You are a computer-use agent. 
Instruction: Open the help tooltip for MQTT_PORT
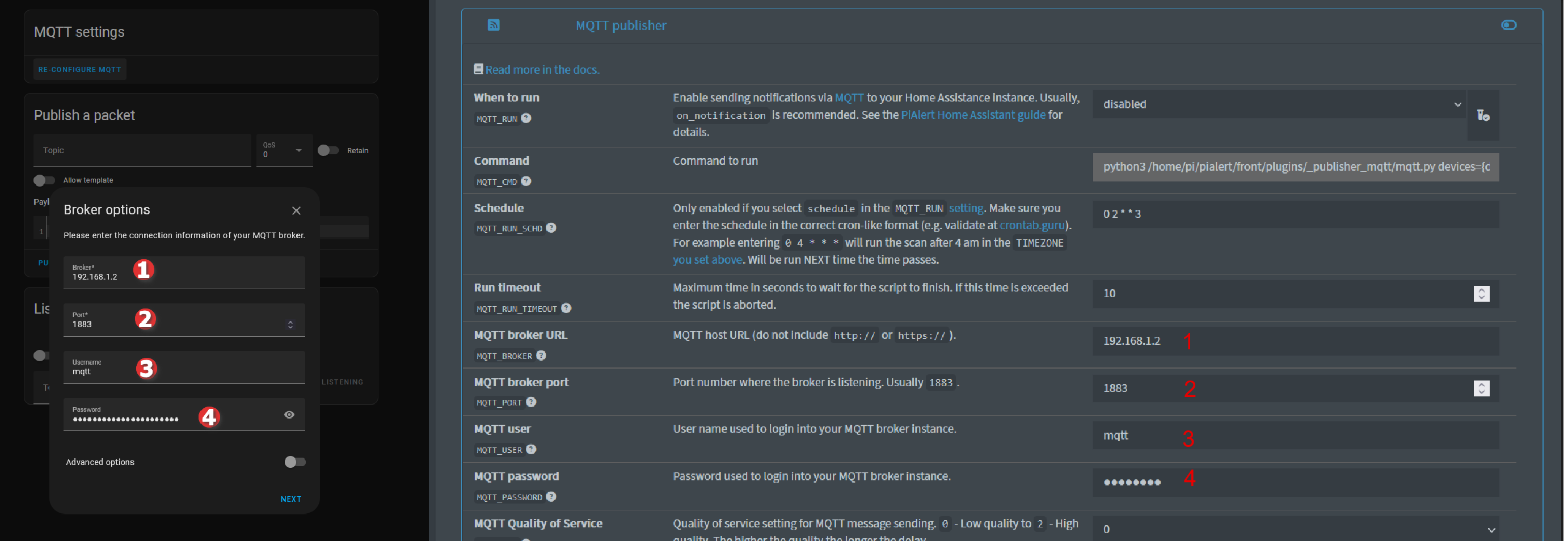(532, 401)
